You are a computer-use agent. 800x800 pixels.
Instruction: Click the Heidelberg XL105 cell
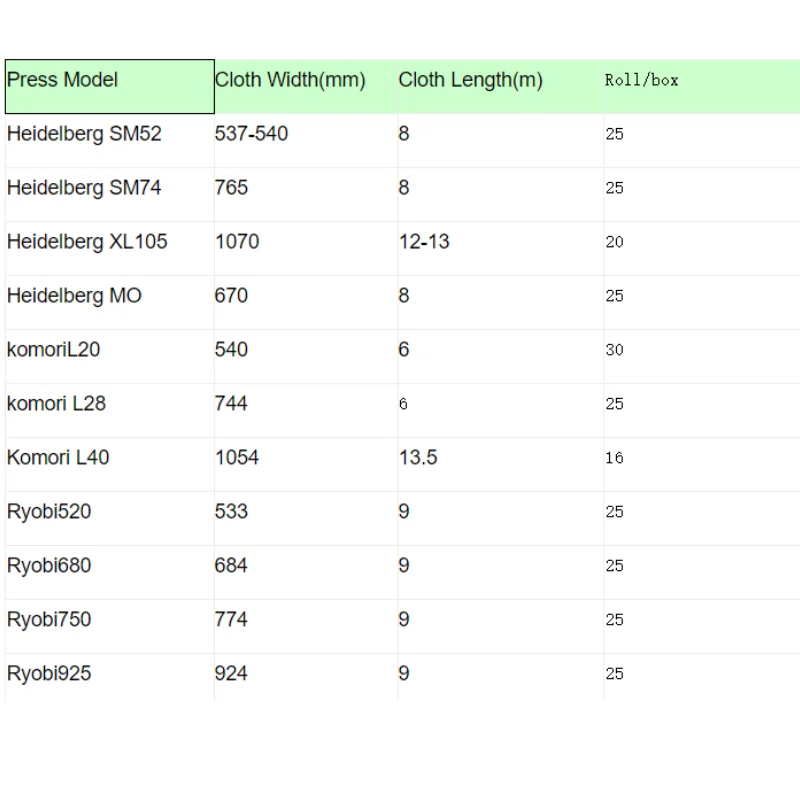point(110,248)
